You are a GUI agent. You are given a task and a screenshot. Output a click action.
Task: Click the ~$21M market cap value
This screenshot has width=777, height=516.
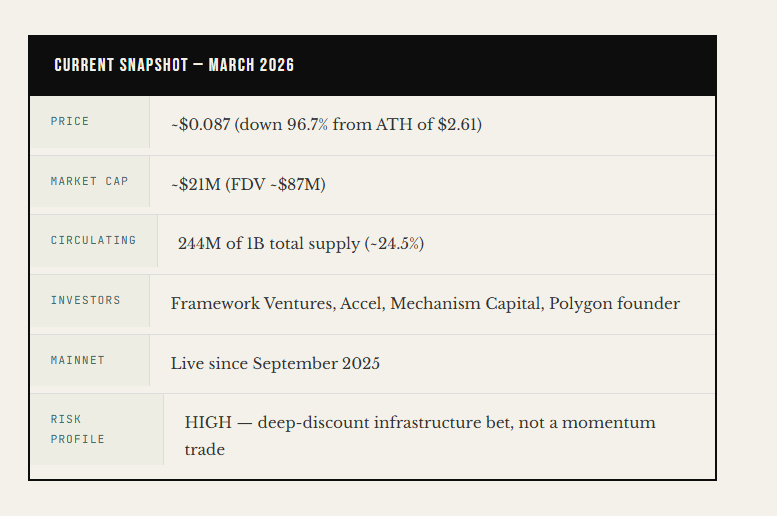[196, 184]
